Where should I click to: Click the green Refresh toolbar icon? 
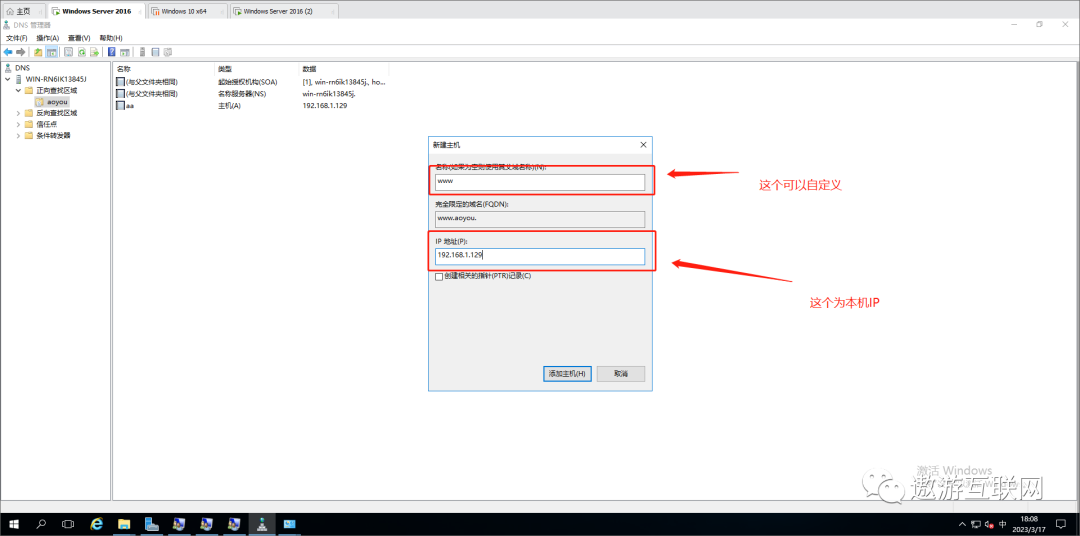pyautogui.click(x=81, y=52)
